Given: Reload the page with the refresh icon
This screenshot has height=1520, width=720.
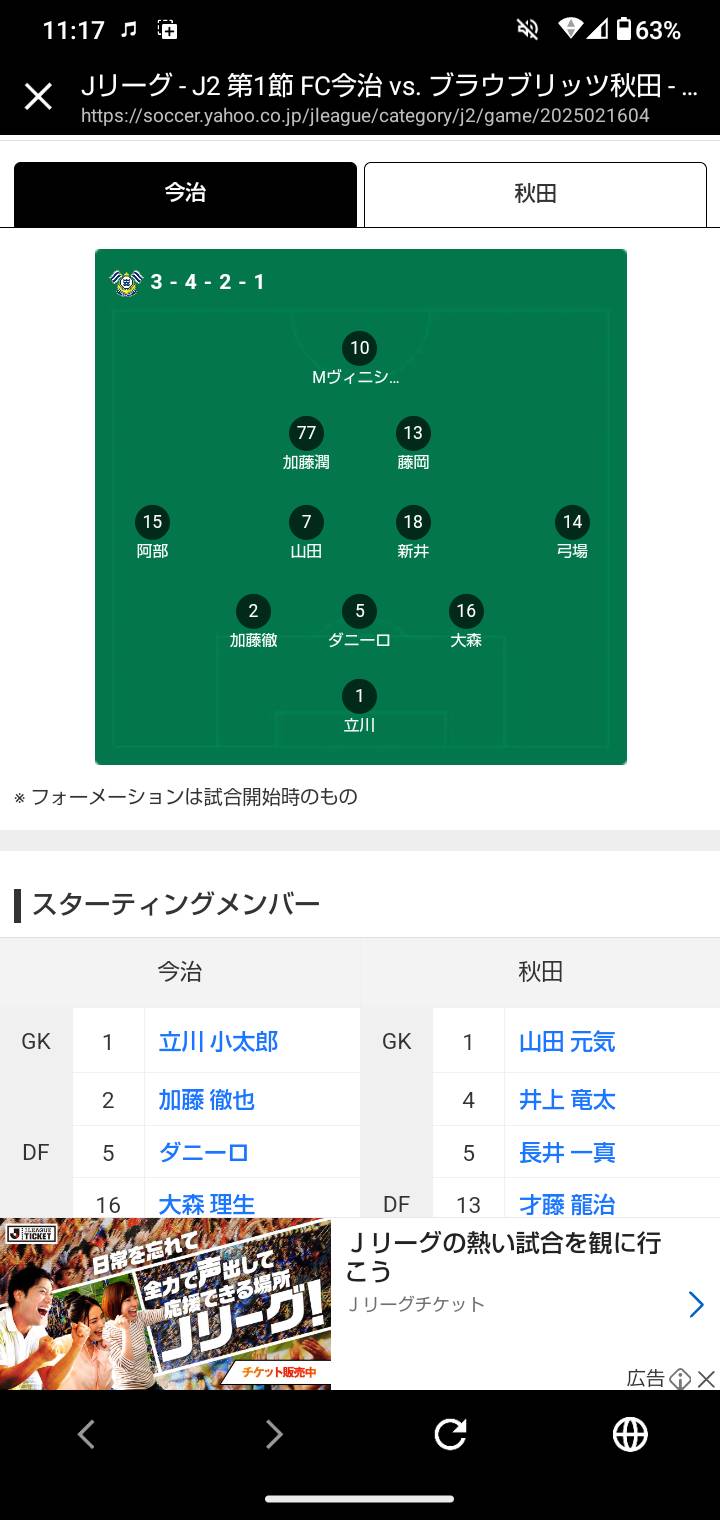Looking at the screenshot, I should (x=450, y=1435).
